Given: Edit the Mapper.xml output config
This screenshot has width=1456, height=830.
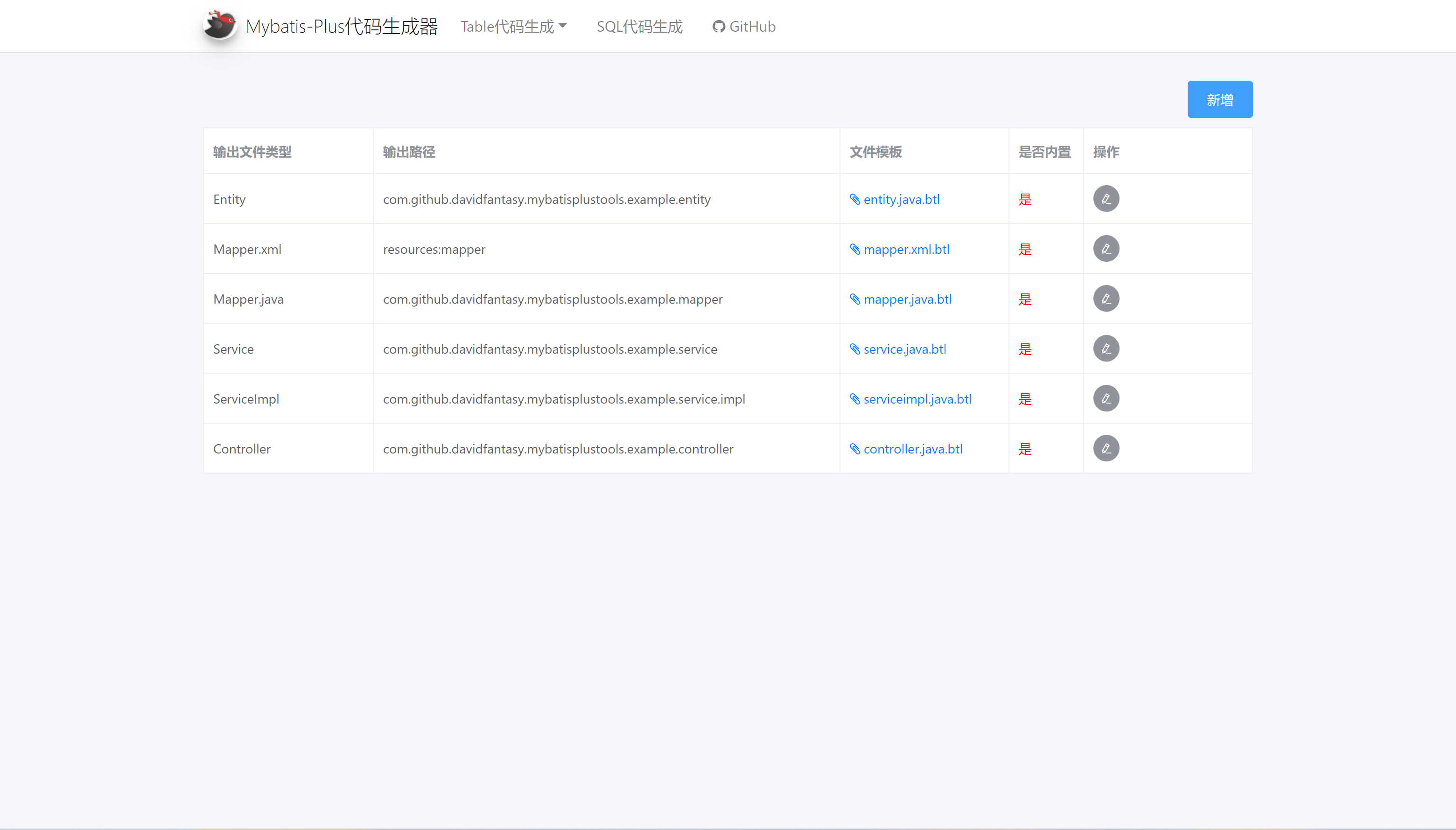Looking at the screenshot, I should tap(1106, 249).
